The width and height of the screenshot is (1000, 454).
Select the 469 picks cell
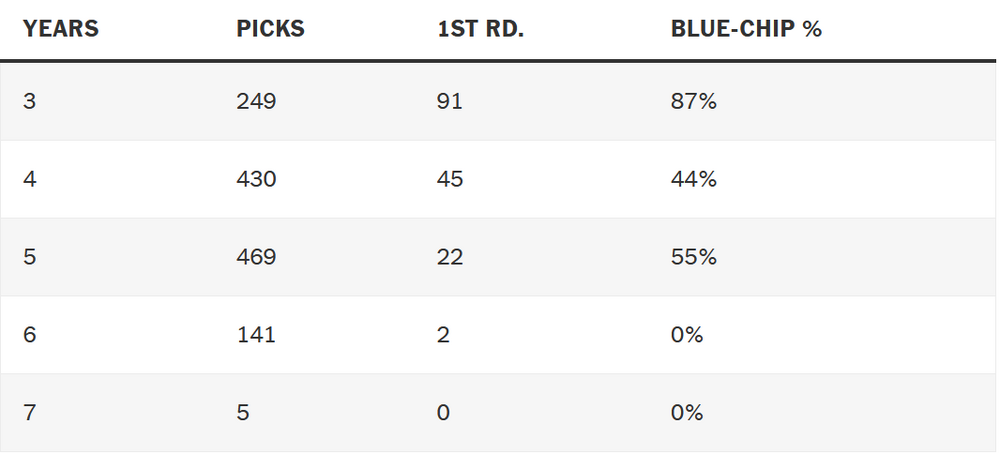[x=256, y=257]
